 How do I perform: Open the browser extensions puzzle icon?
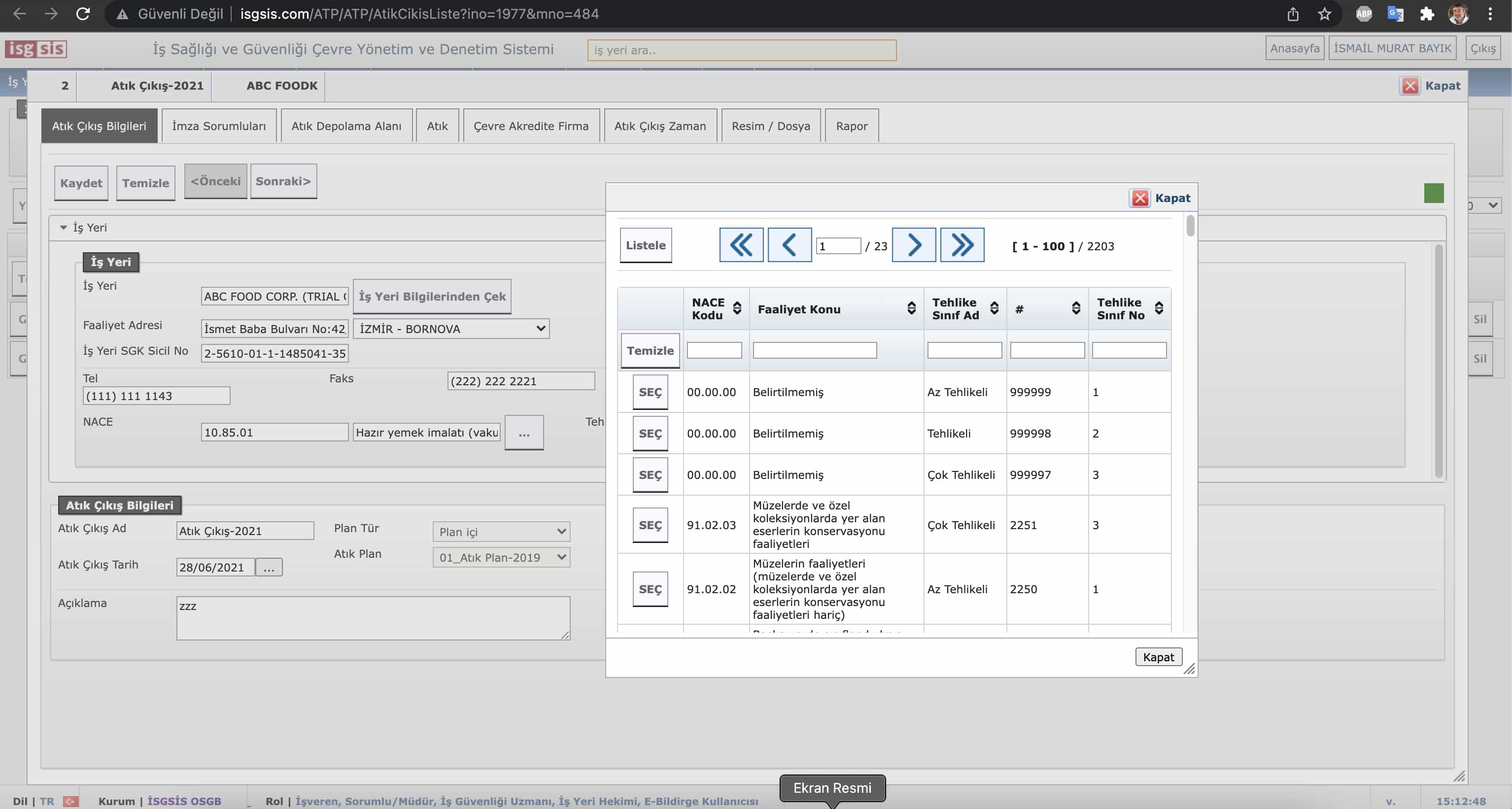pos(1427,14)
